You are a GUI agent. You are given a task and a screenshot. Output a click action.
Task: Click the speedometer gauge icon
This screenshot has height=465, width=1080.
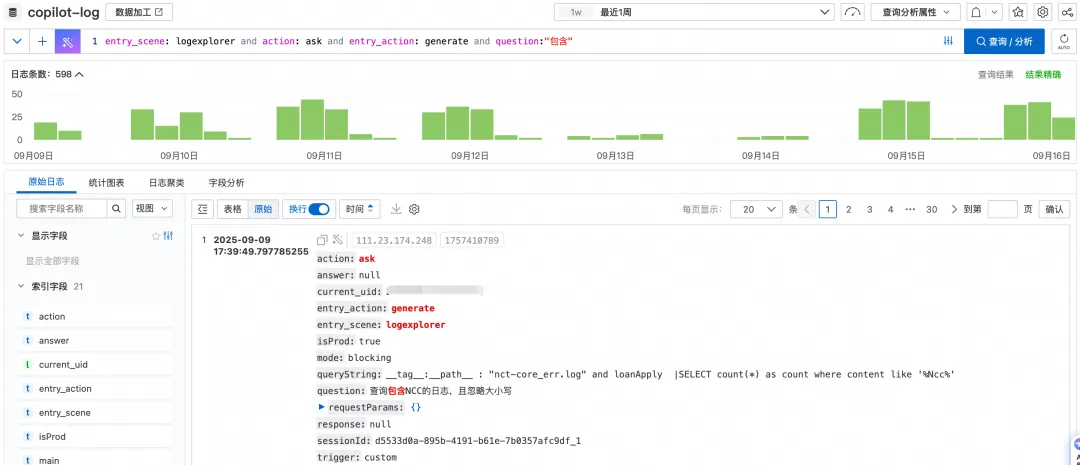pos(853,12)
